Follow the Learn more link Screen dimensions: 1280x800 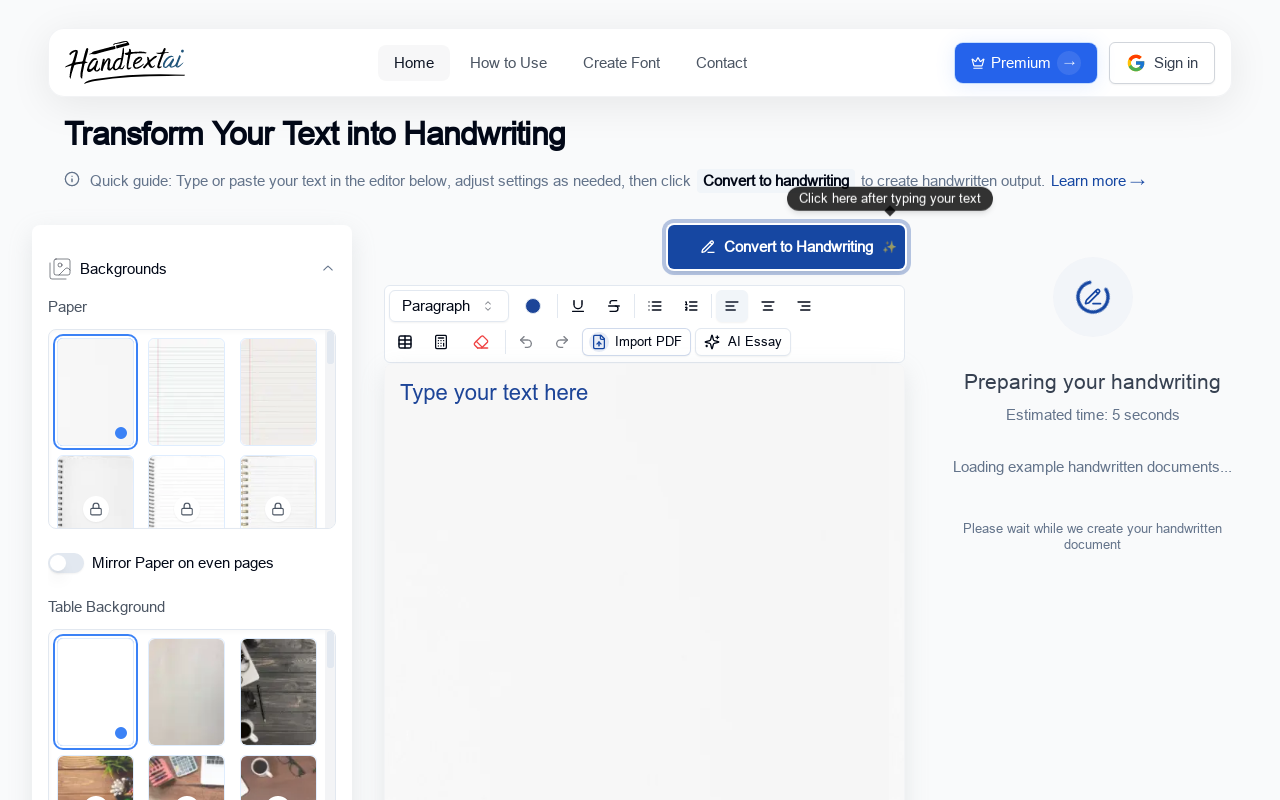pos(1098,181)
